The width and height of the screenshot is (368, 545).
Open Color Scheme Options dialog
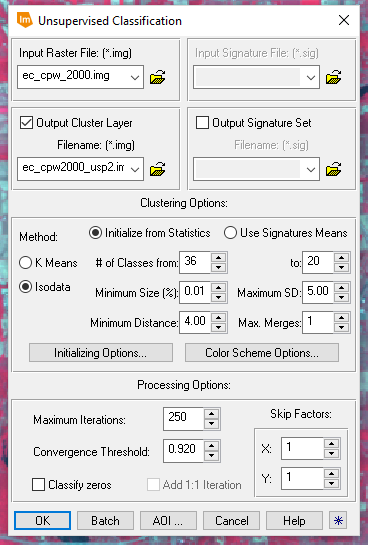(x=262, y=353)
